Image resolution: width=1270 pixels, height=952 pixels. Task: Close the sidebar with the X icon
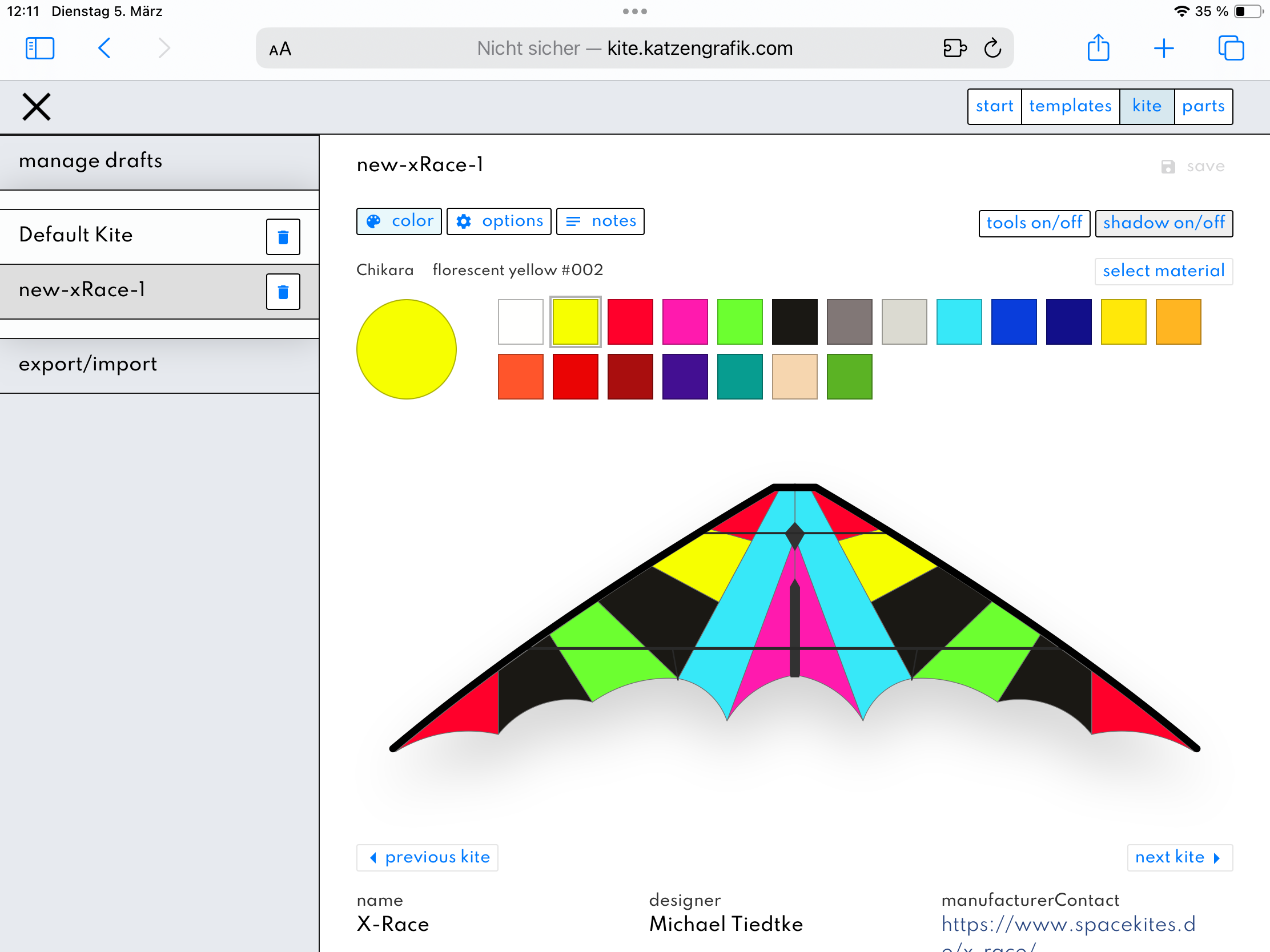(36, 107)
